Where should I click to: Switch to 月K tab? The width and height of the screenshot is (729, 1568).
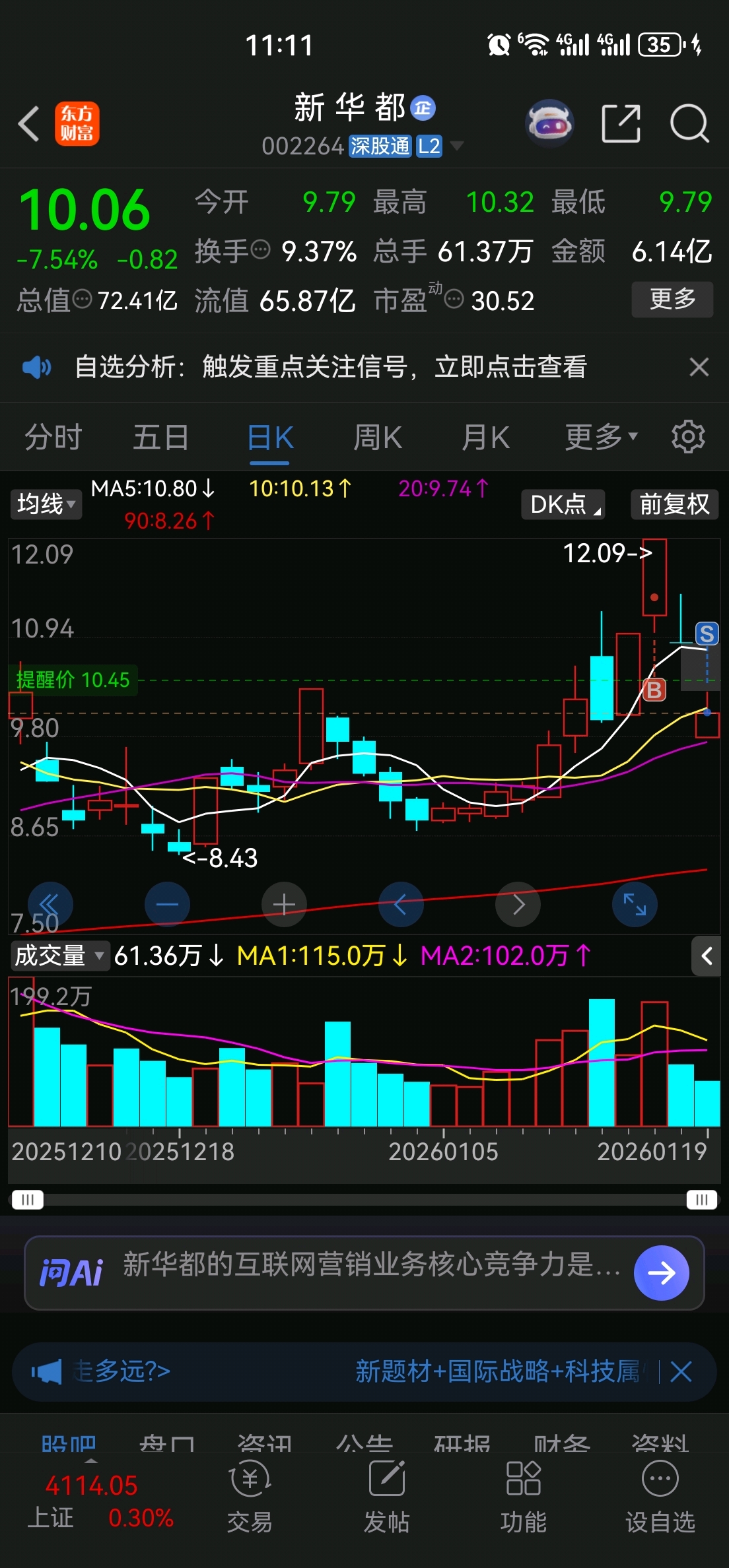click(485, 437)
